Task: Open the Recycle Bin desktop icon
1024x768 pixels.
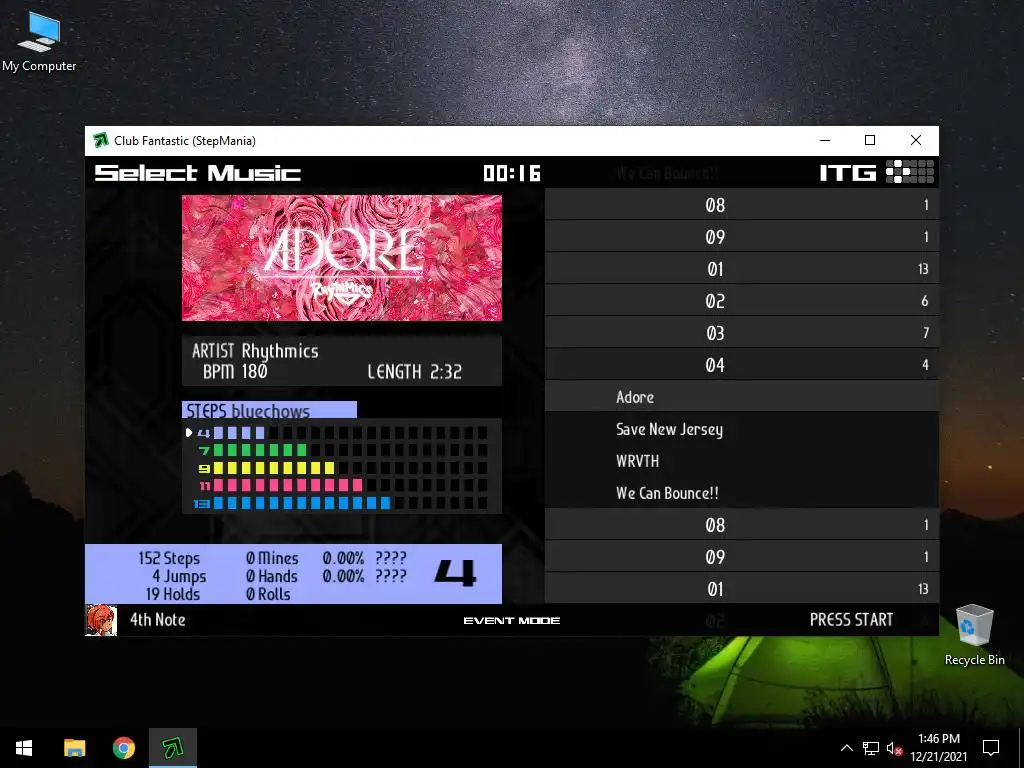Action: (974, 635)
